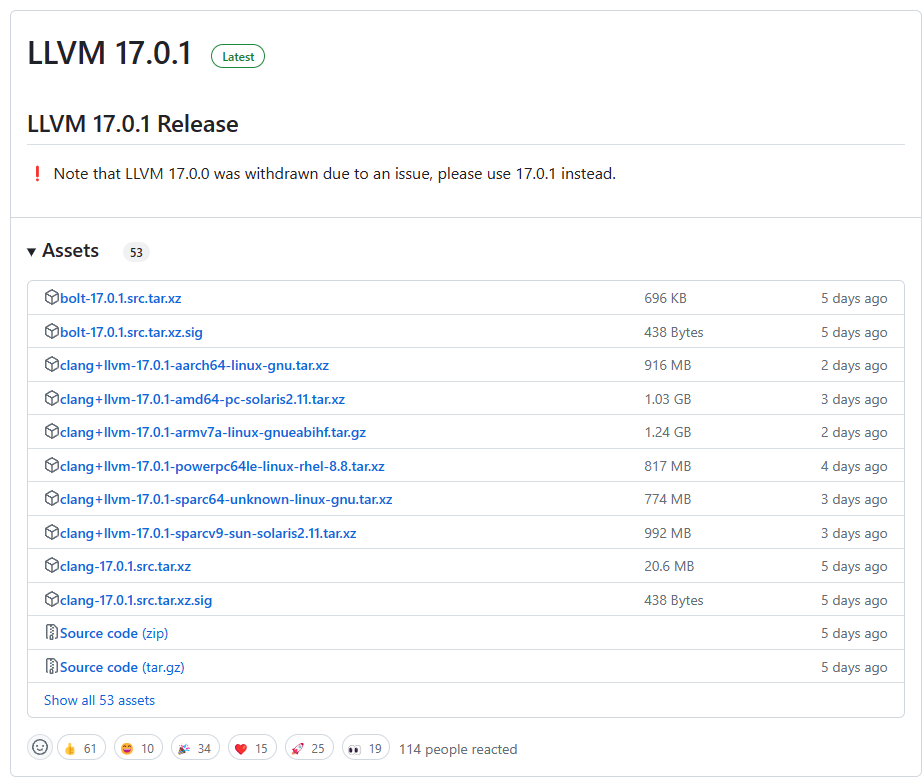923x784 pixels.
Task: Click package icon beside sparcv9-sun-solaris2.11 tarball
Action: coord(52,533)
